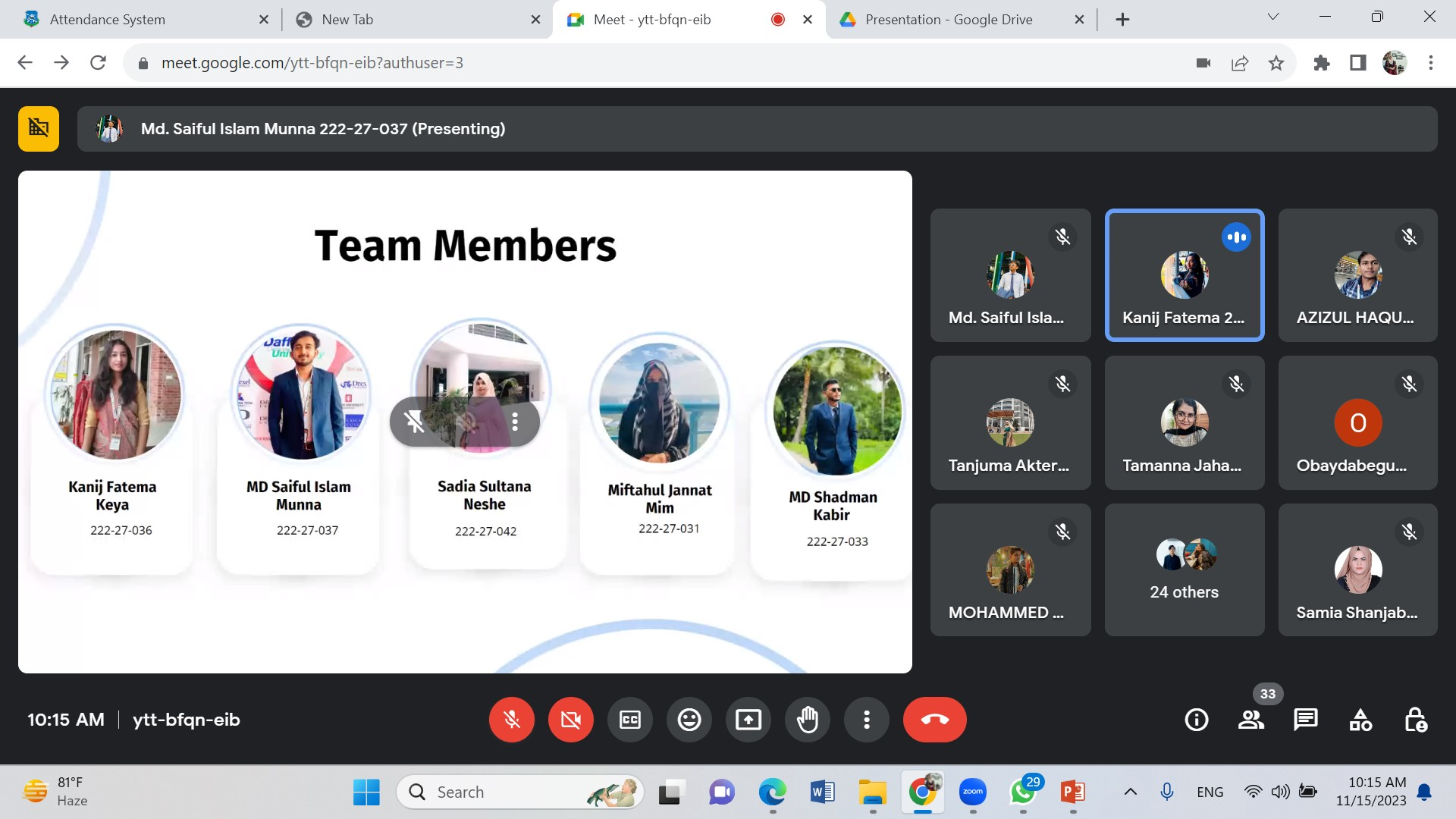Select Samia Shanjab... participant tile
1456x819 pixels.
click(1357, 570)
